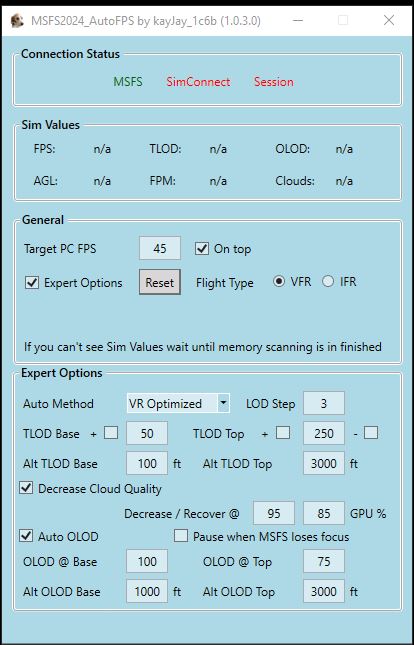
Task: Edit the LOD Step value field
Action: click(324, 404)
